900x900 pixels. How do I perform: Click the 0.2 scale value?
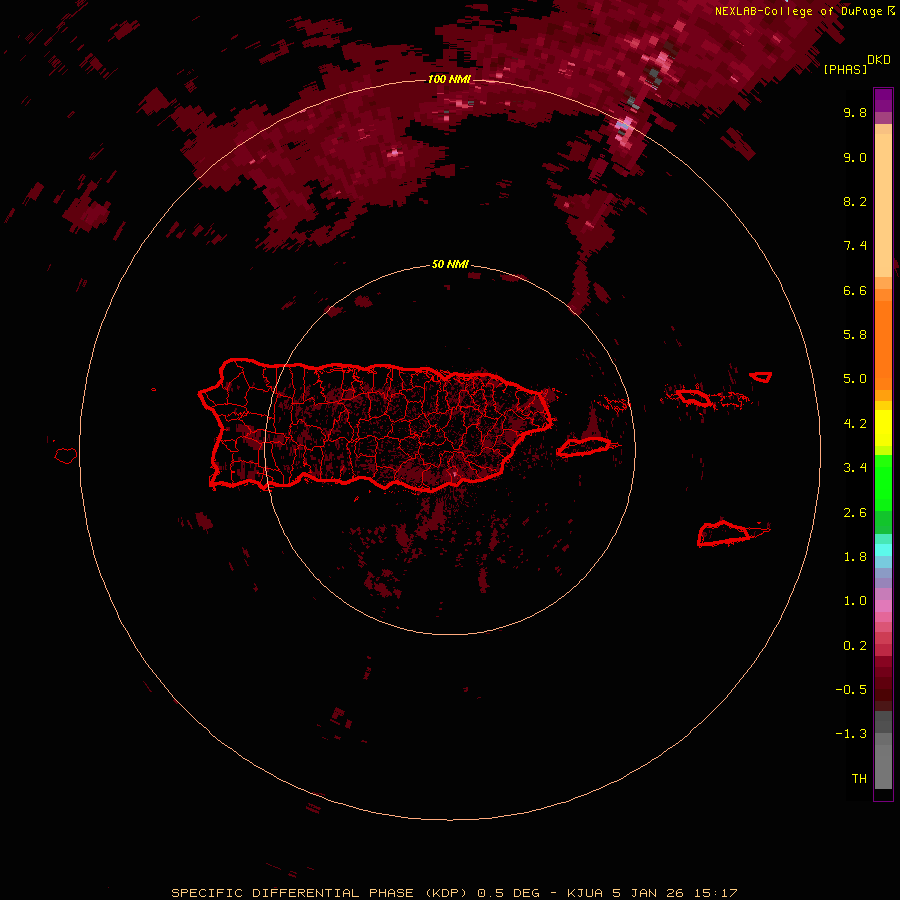(x=855, y=646)
